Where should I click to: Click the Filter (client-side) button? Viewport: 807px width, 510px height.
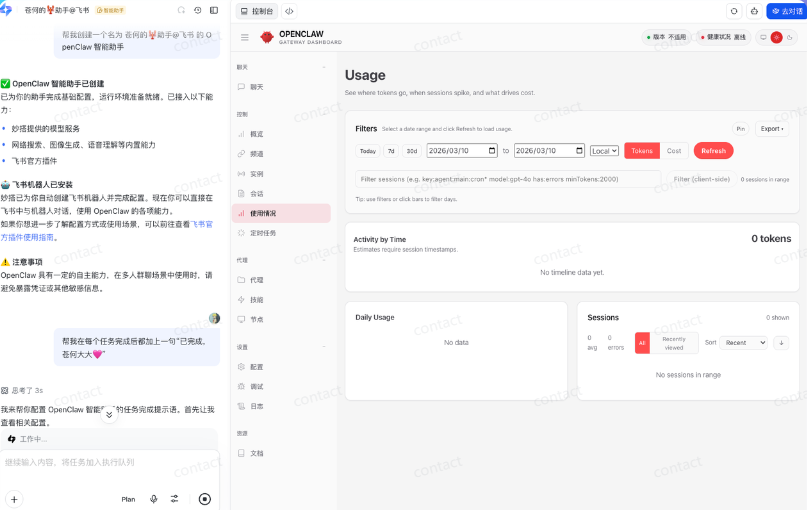[x=701, y=179]
